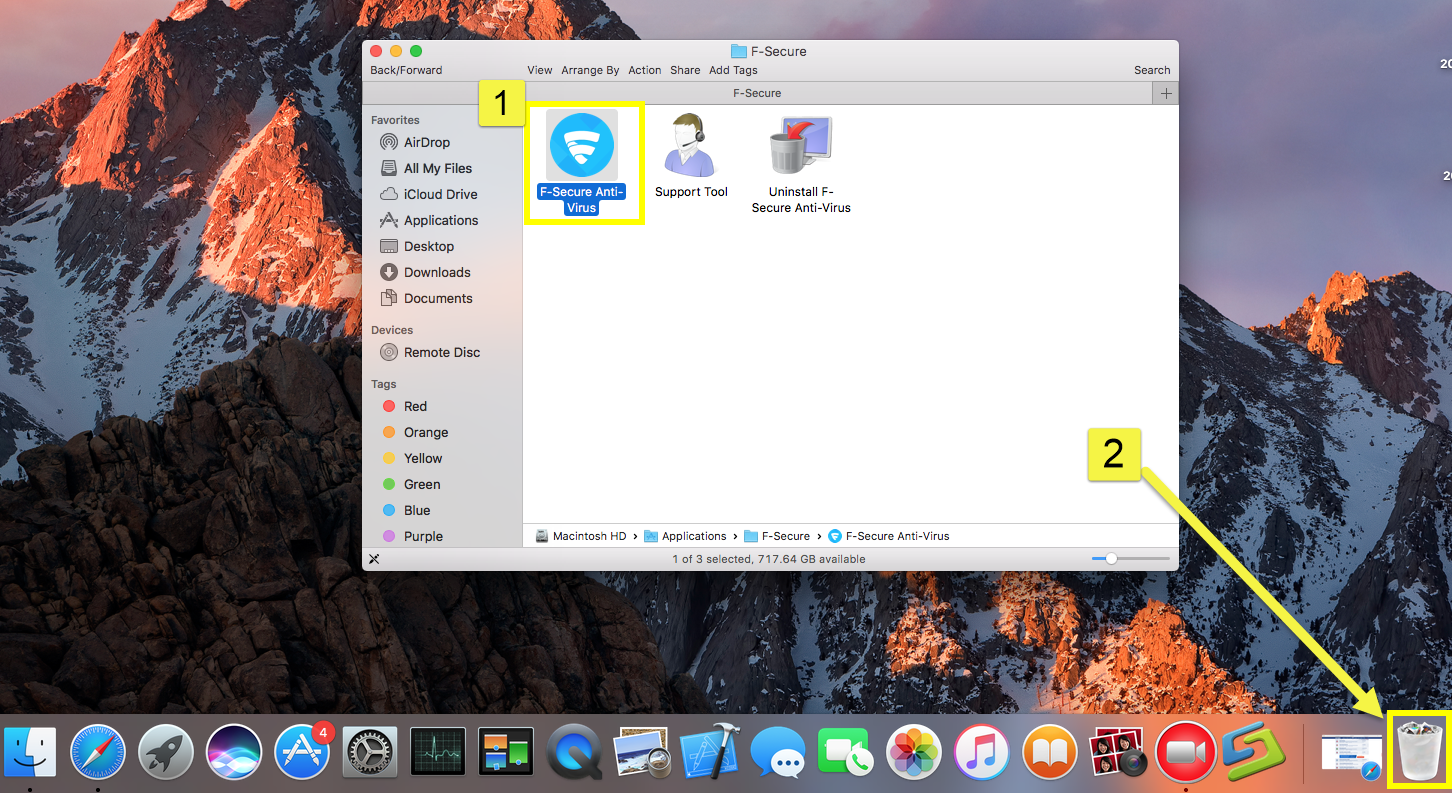Click Applications in the path bar

(693, 536)
